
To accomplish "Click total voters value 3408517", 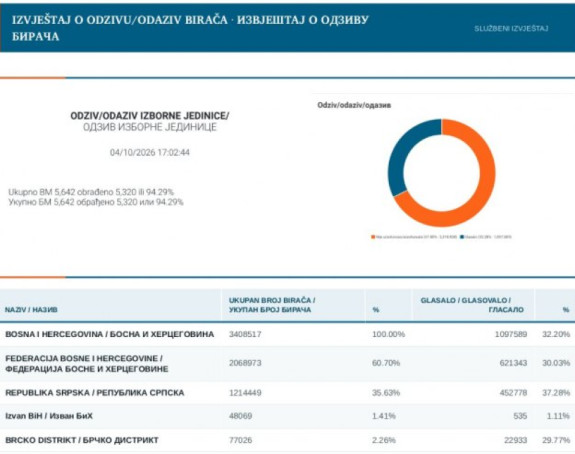I will coord(245,334).
